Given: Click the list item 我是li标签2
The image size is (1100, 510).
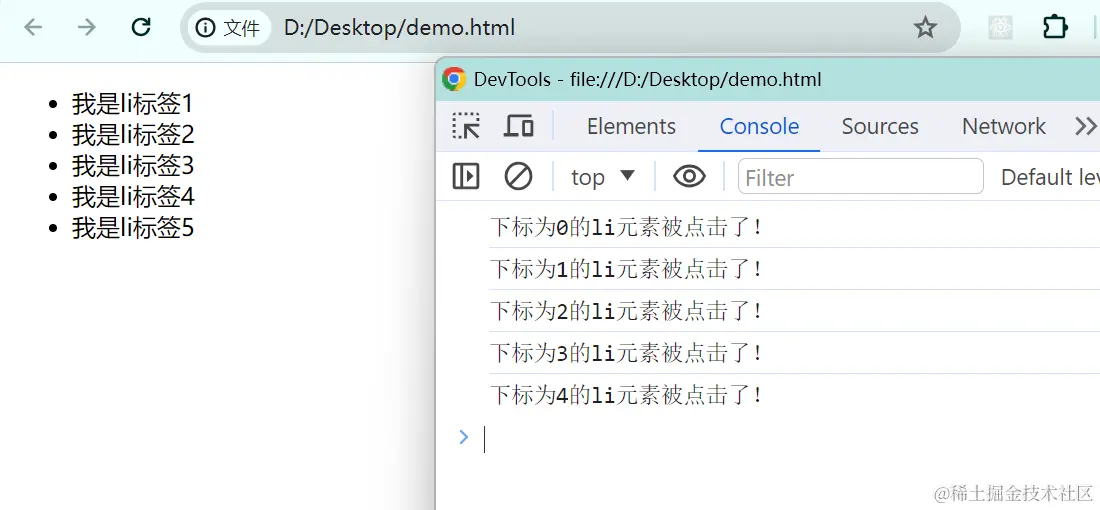Looking at the screenshot, I should [x=133, y=135].
